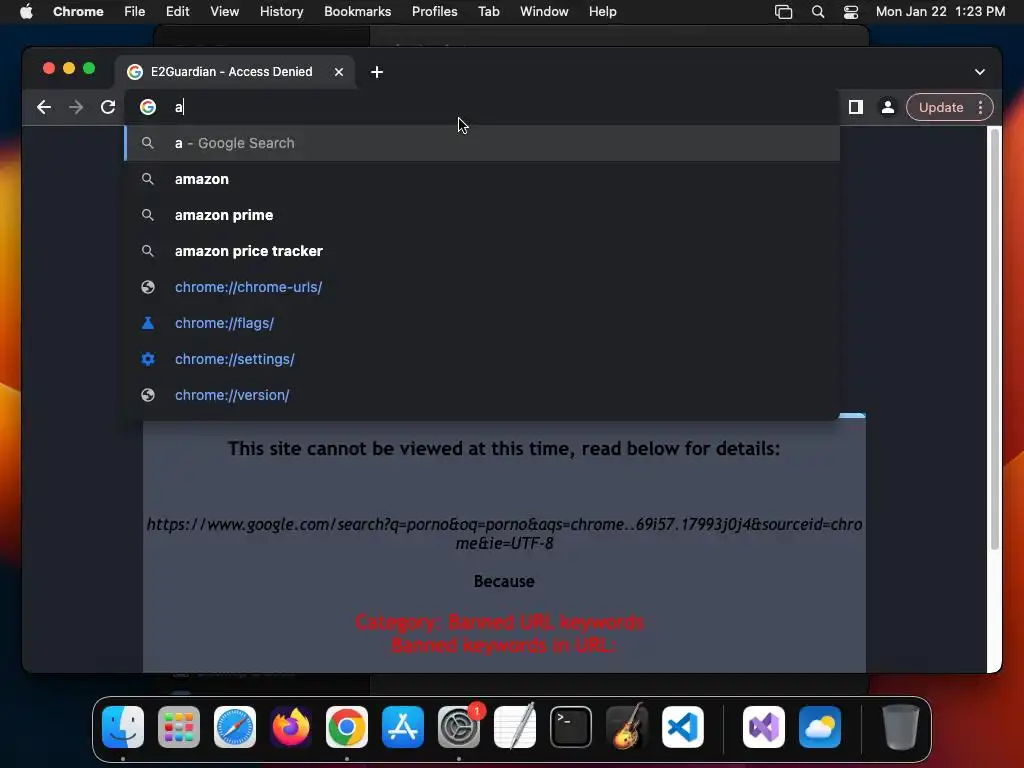Screen dimensions: 1024x768
Task: Open the Tab menu
Action: pos(488,12)
